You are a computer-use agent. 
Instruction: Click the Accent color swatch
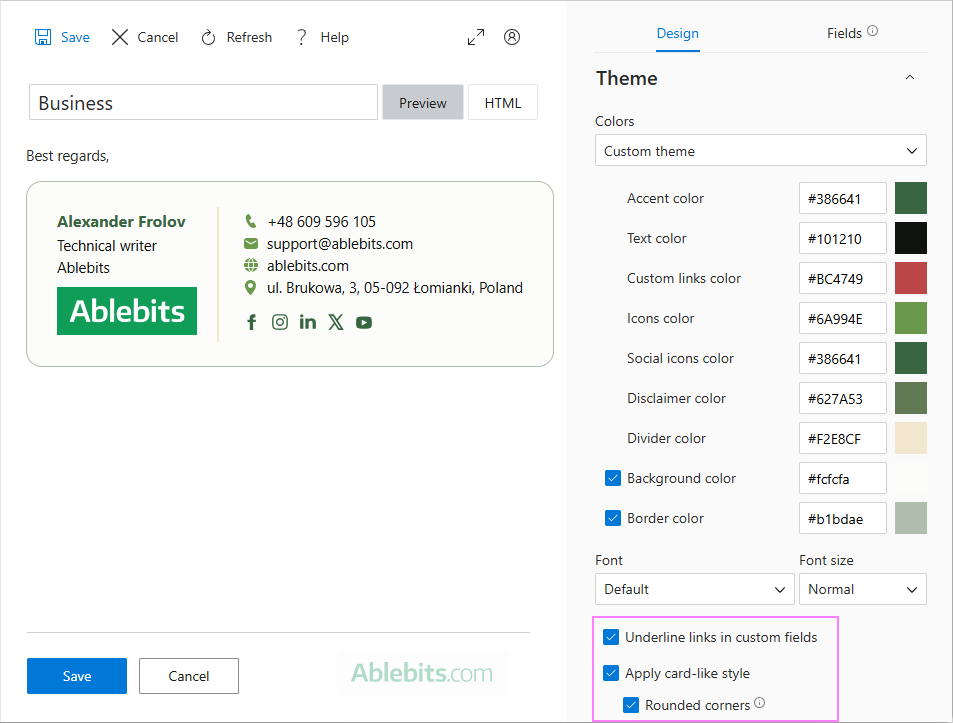910,198
